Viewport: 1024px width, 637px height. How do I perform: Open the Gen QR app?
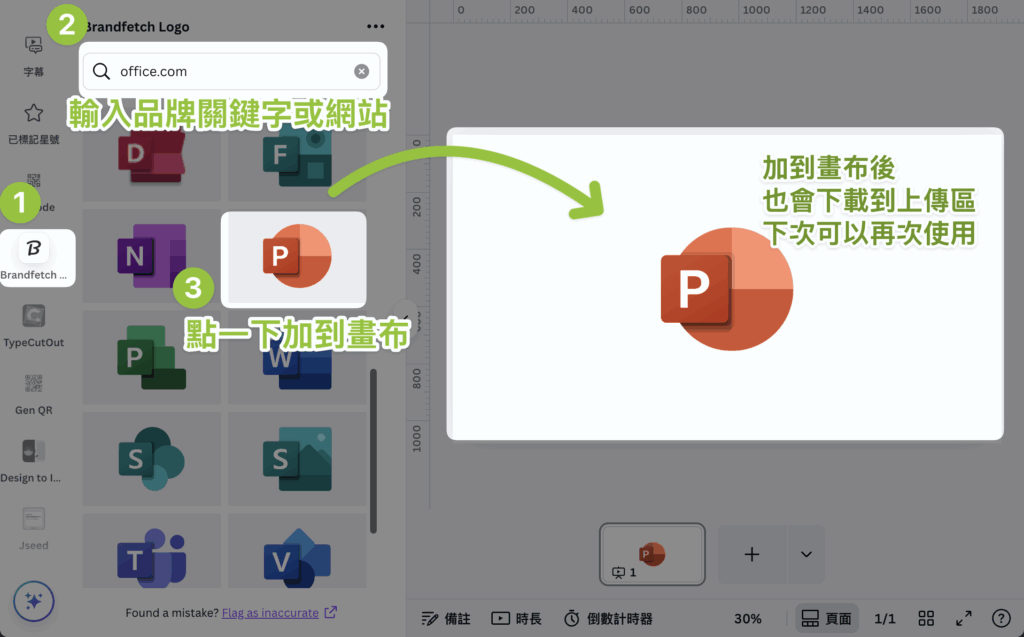(x=33, y=393)
